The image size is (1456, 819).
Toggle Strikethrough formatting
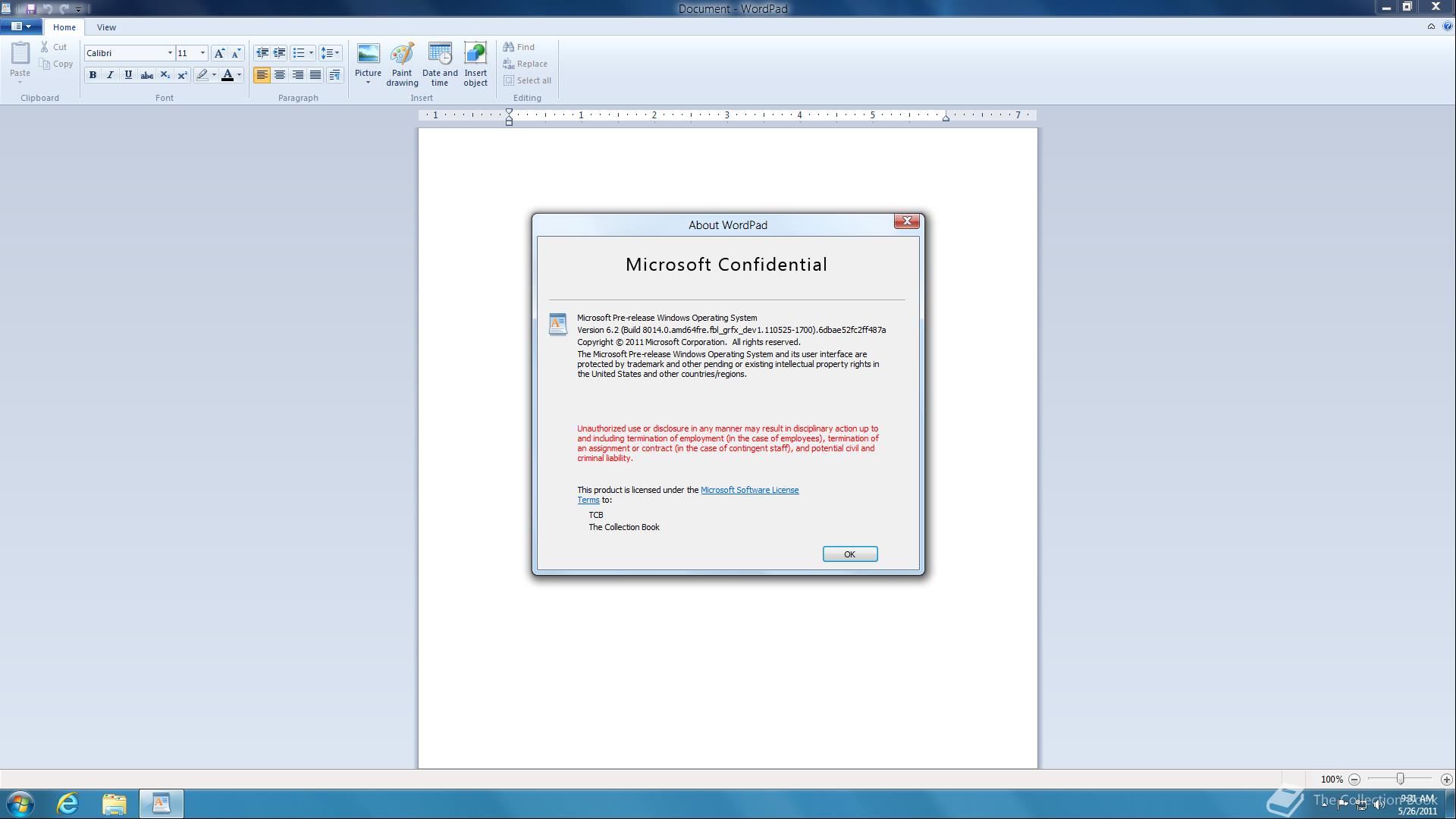[146, 75]
